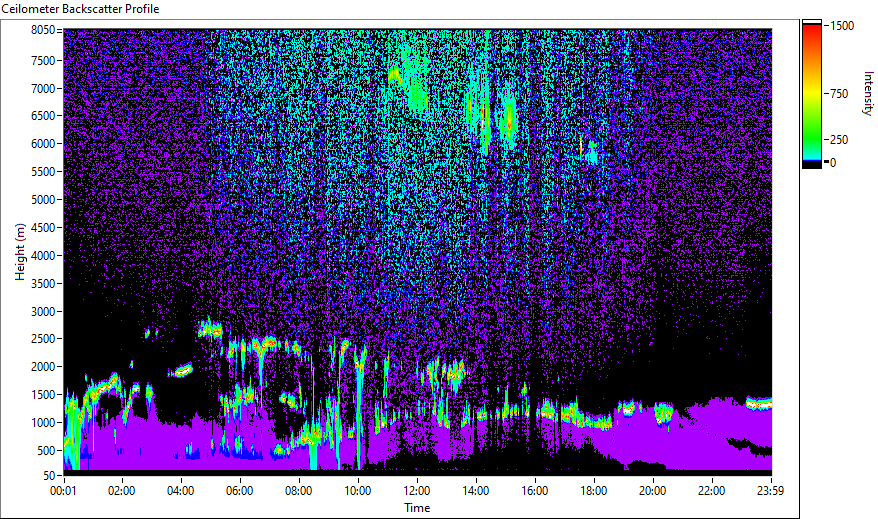878x519 pixels.
Task: Click the 10:00 time axis label
Action: pos(357,491)
